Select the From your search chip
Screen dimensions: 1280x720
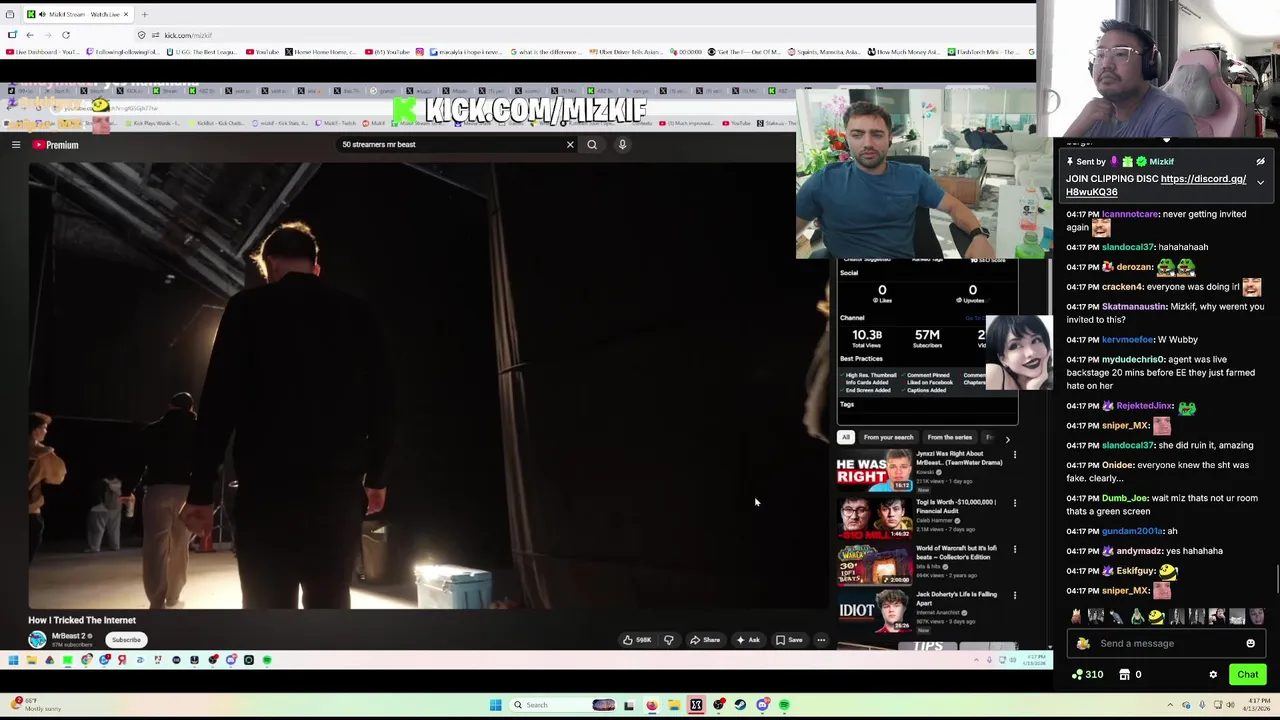coord(888,437)
